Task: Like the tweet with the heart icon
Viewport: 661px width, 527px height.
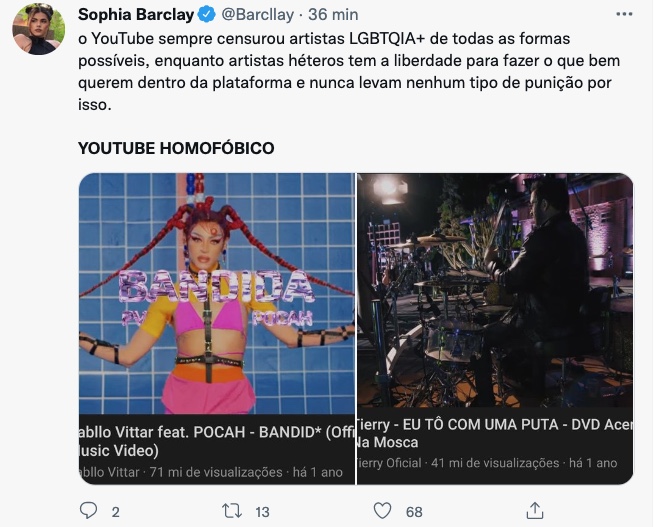Action: pos(382,511)
